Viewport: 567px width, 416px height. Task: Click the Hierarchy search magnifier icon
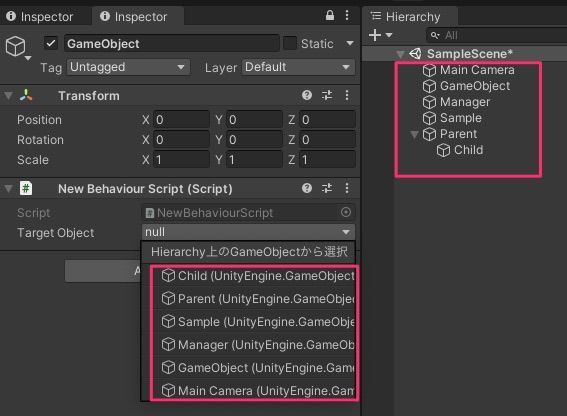coord(435,35)
